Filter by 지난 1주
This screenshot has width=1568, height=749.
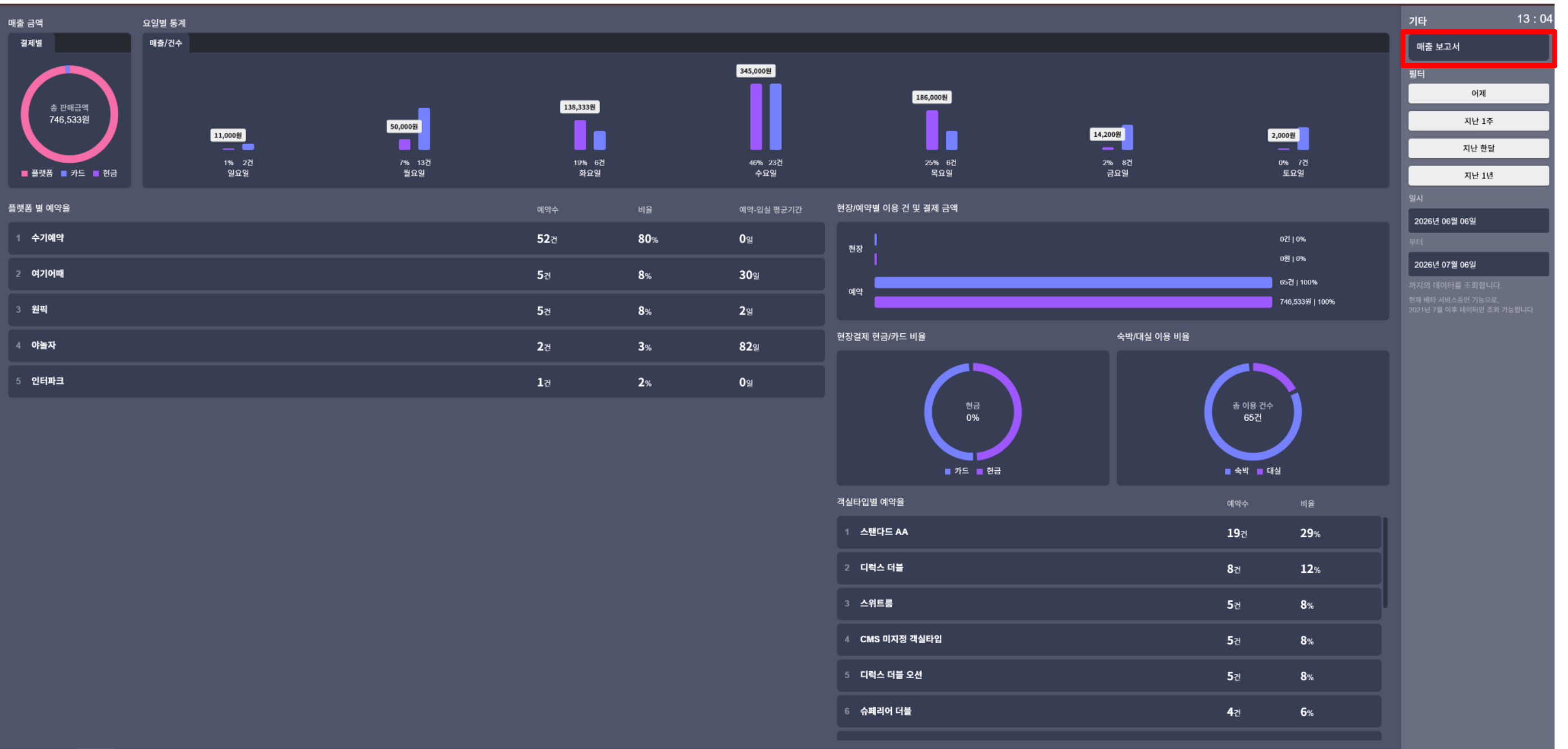1478,121
